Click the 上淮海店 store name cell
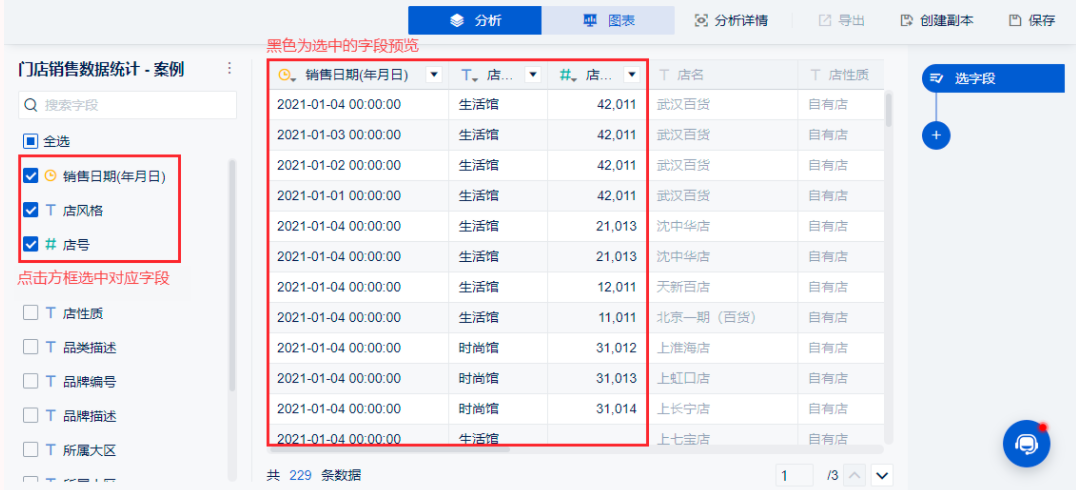The width and height of the screenshot is (1076, 490). pyautogui.click(x=722, y=347)
